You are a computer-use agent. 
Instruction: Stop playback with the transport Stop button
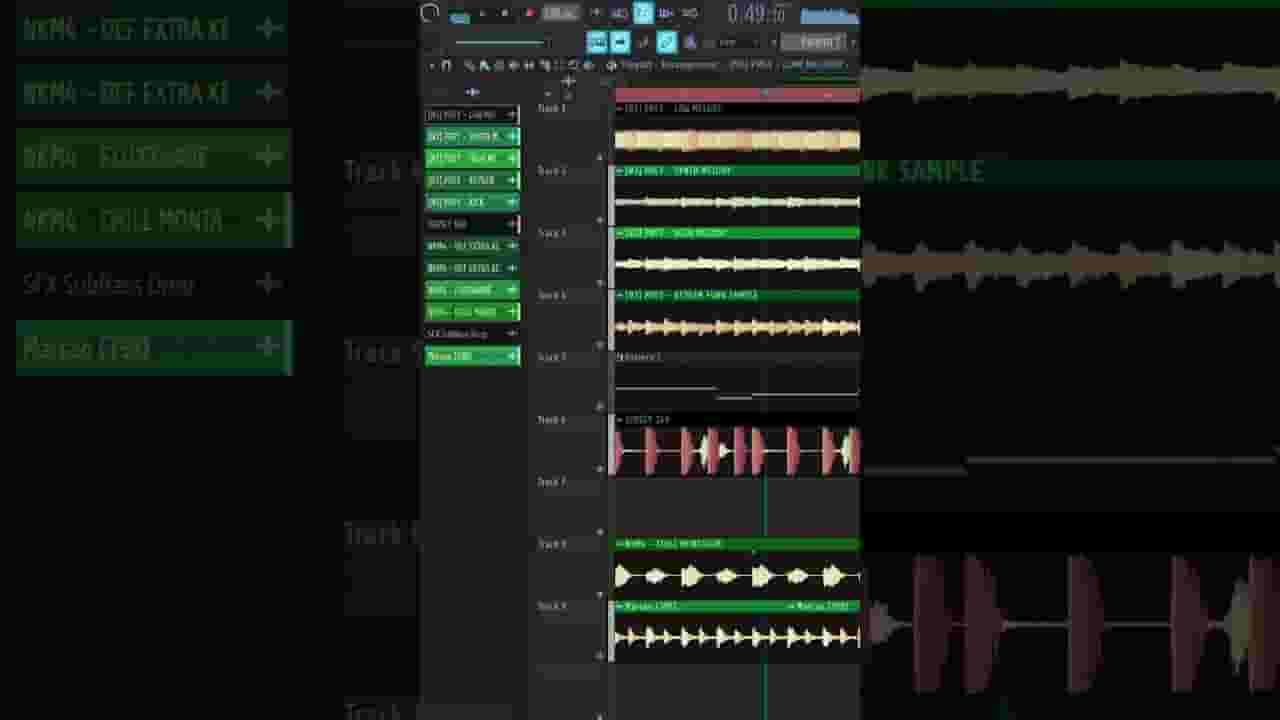[505, 13]
